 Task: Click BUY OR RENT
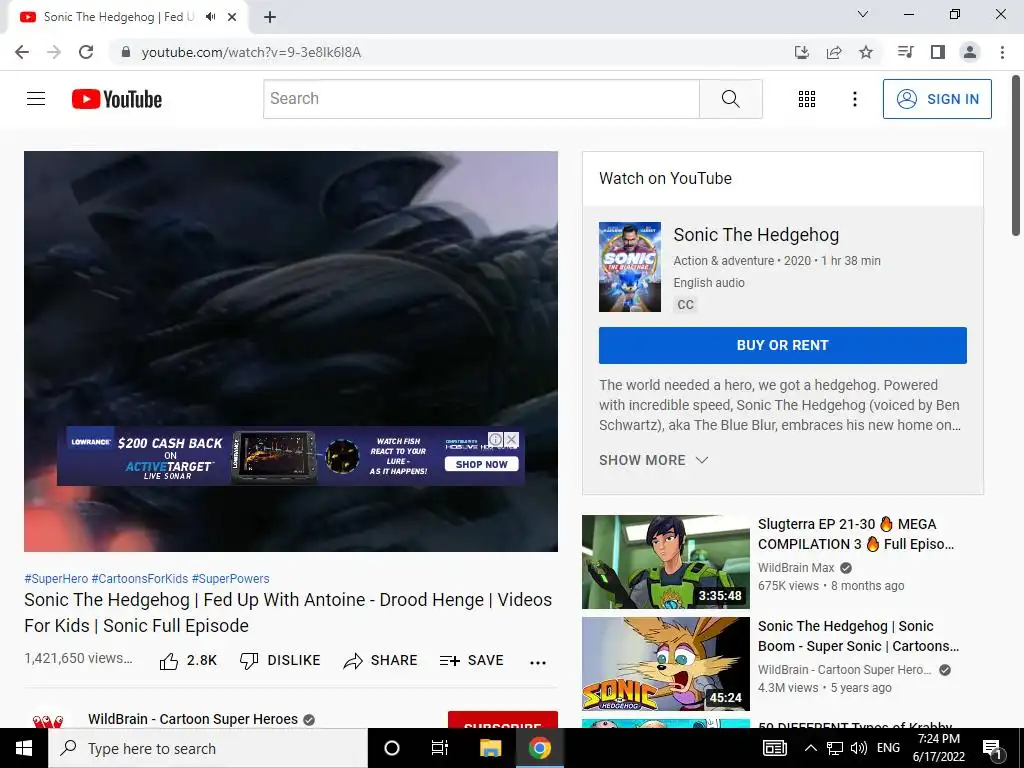782,345
